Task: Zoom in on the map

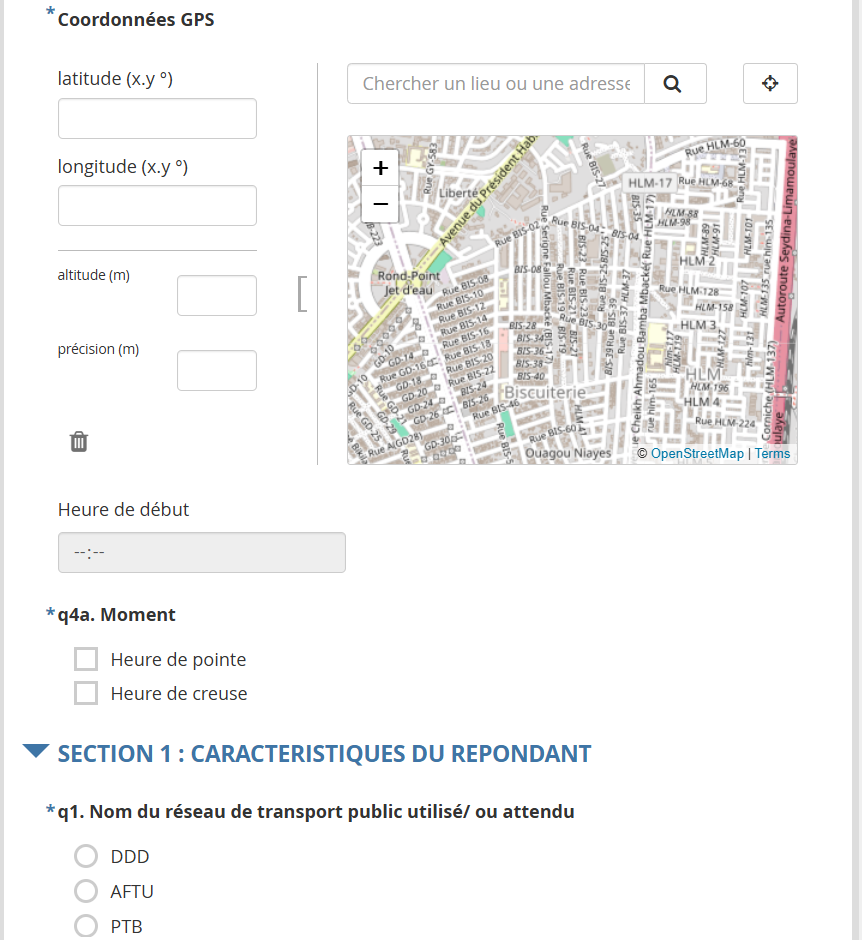Action: pos(380,169)
